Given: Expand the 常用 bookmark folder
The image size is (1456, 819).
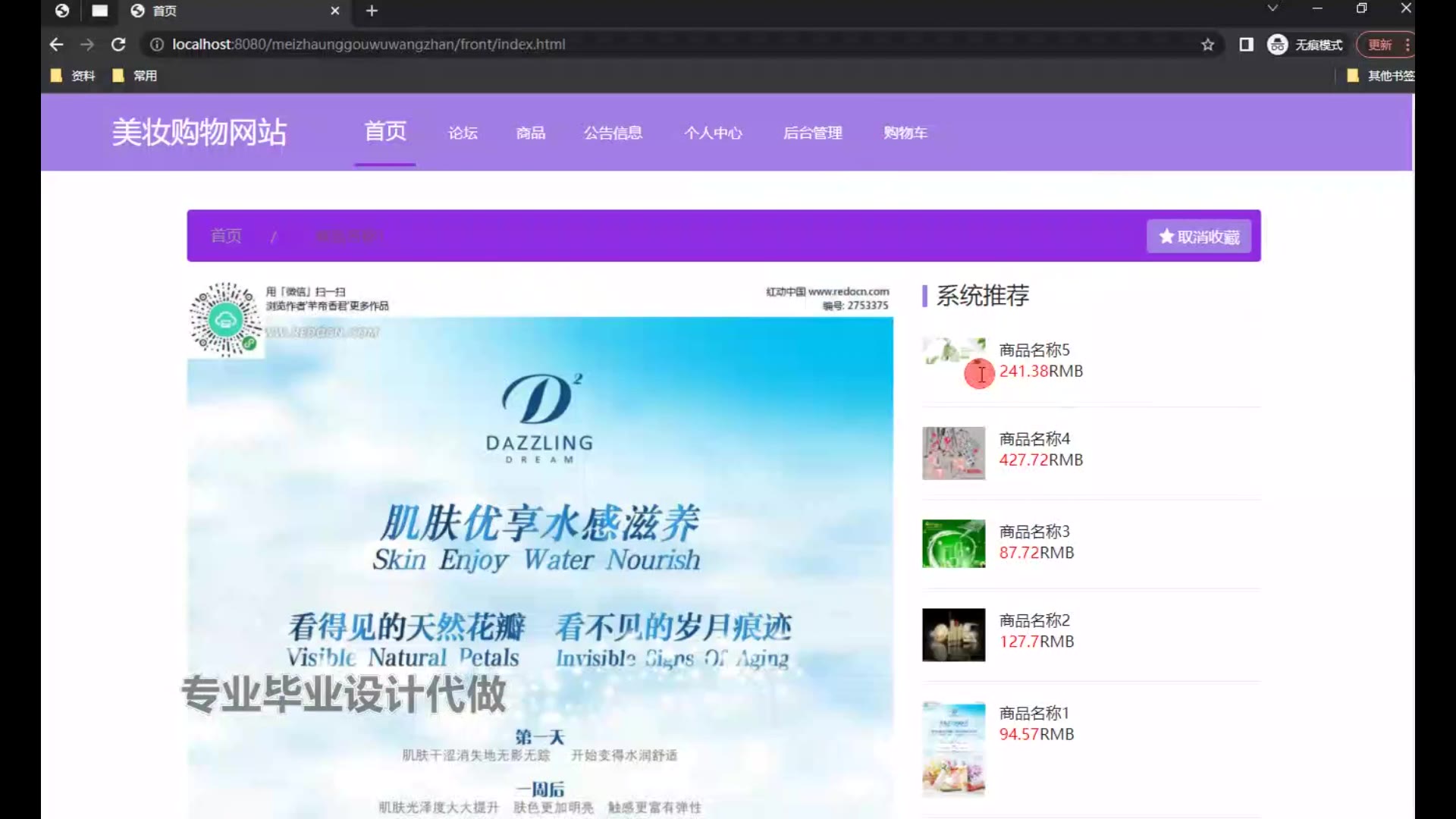Looking at the screenshot, I should coord(135,76).
